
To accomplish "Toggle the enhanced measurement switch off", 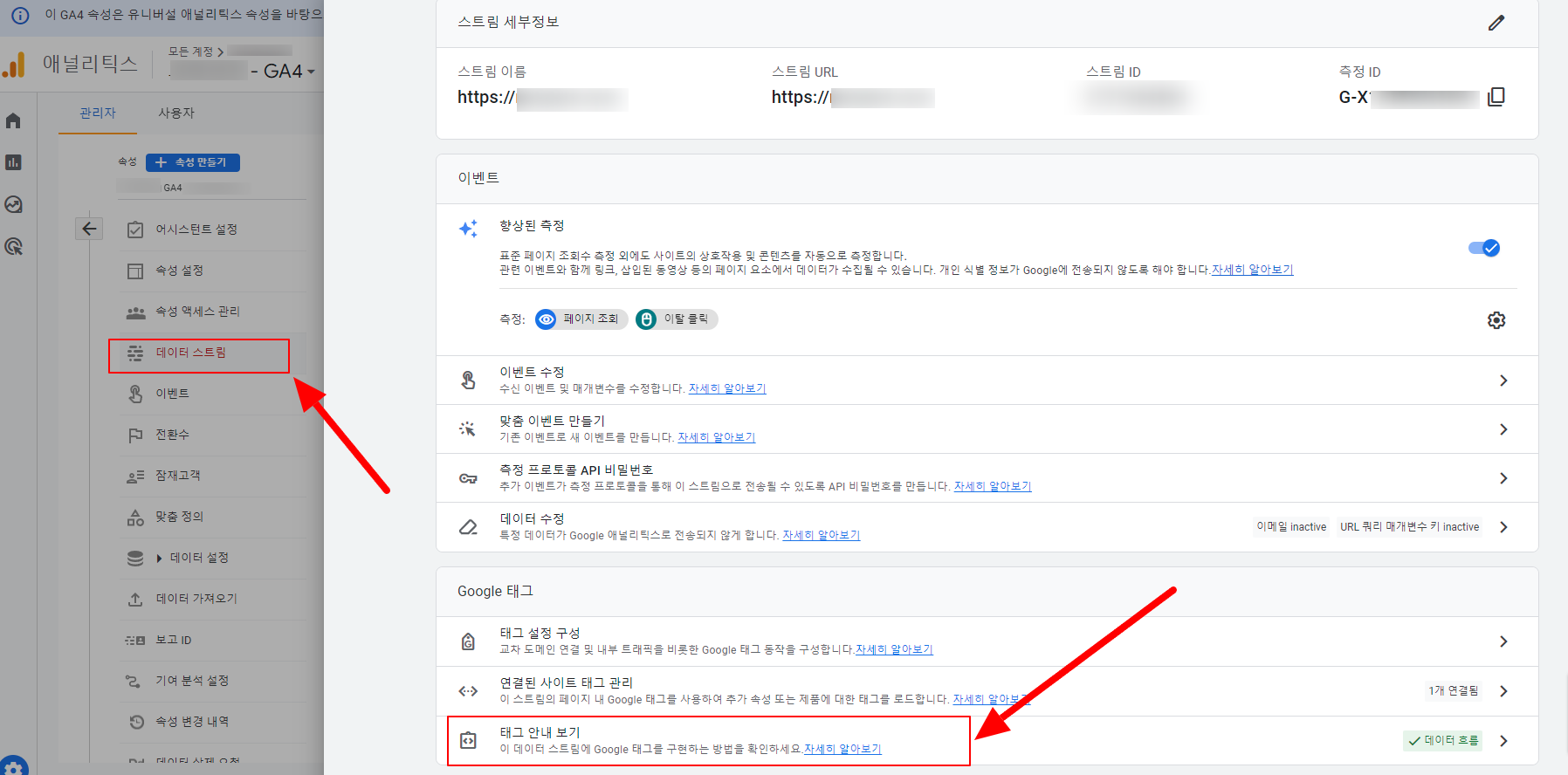I will 1484,248.
